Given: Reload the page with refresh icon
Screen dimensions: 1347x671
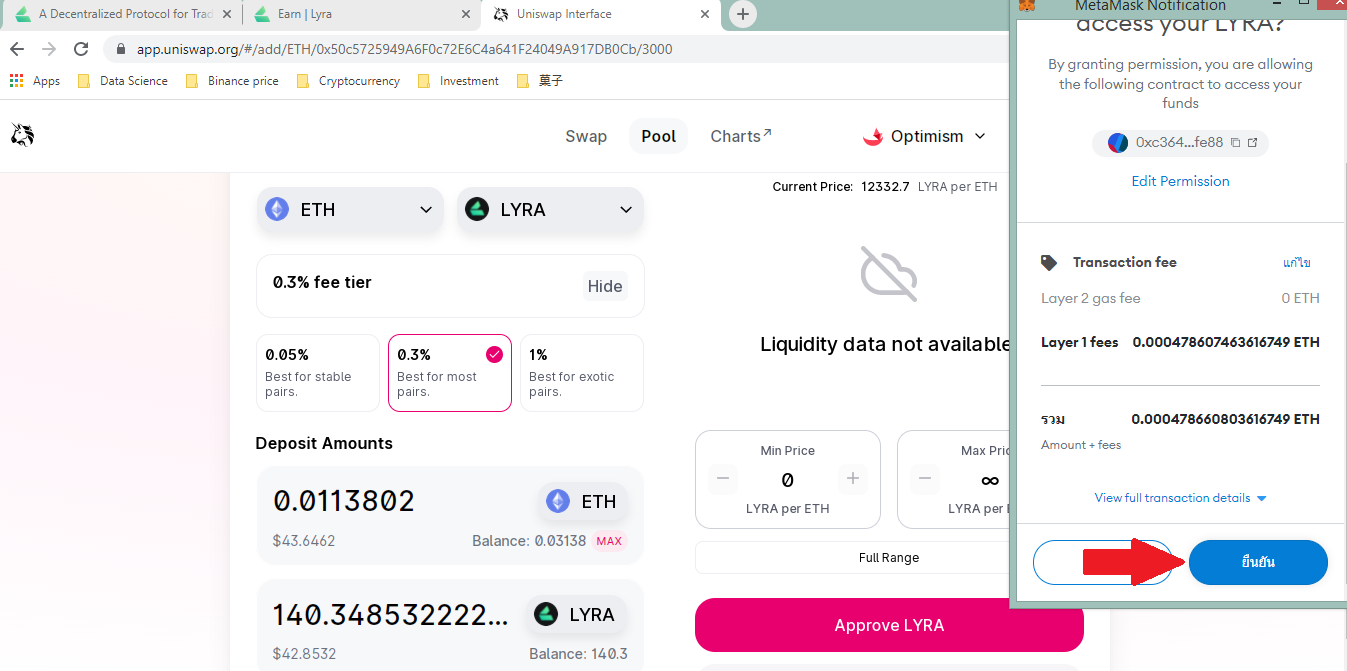Looking at the screenshot, I should point(82,49).
